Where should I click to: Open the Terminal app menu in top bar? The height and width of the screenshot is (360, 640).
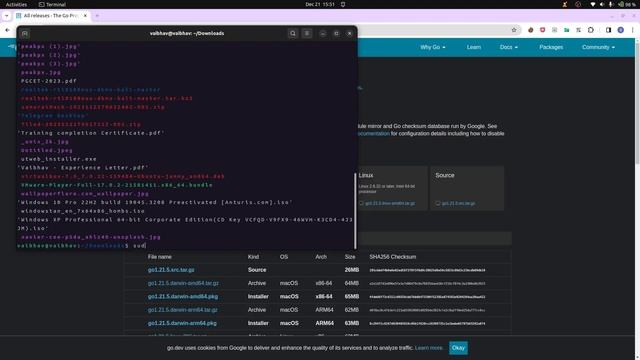tap(52, 4)
